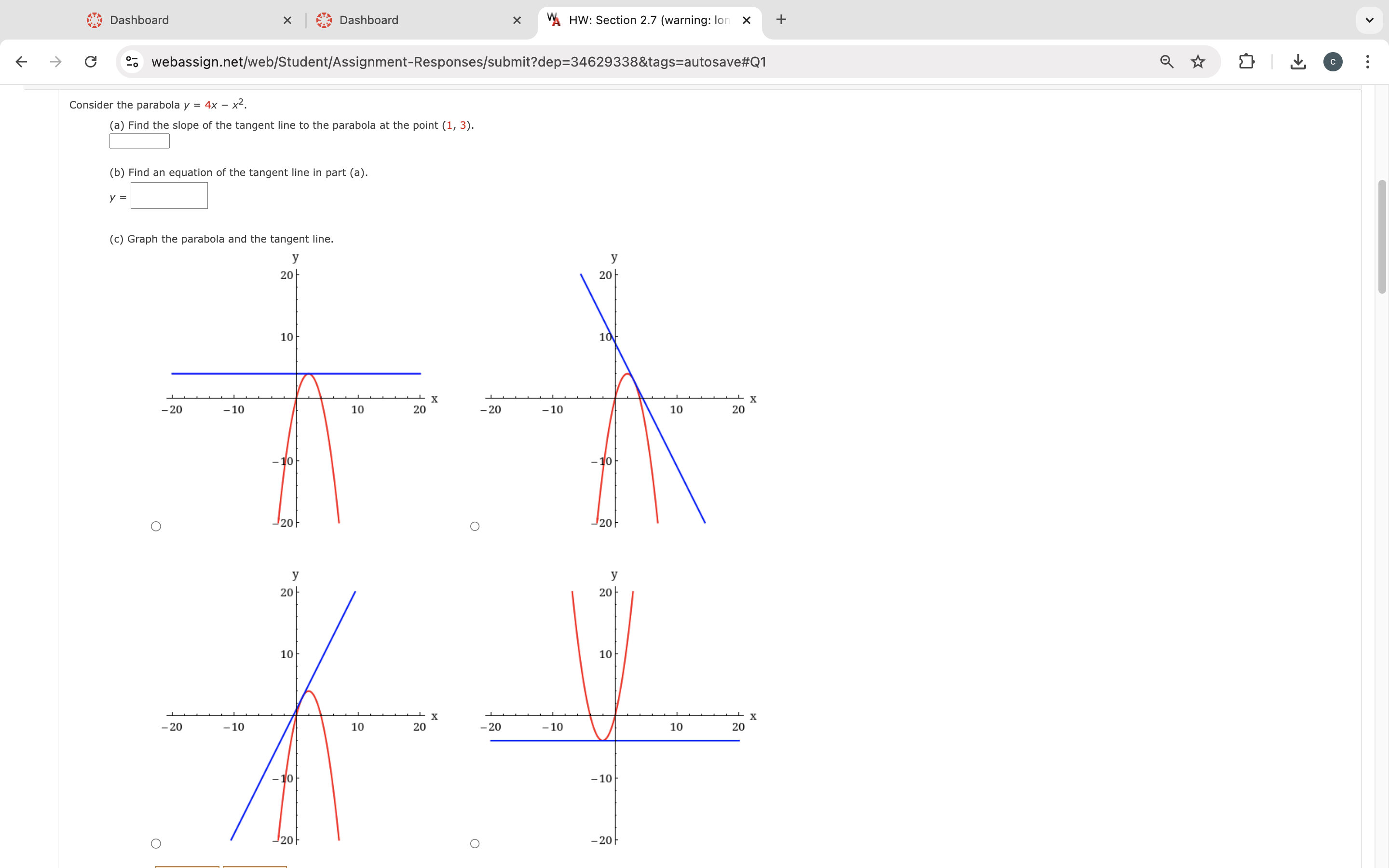Bookmark this page with the star icon
Viewport: 1389px width, 868px height.
point(1198,61)
